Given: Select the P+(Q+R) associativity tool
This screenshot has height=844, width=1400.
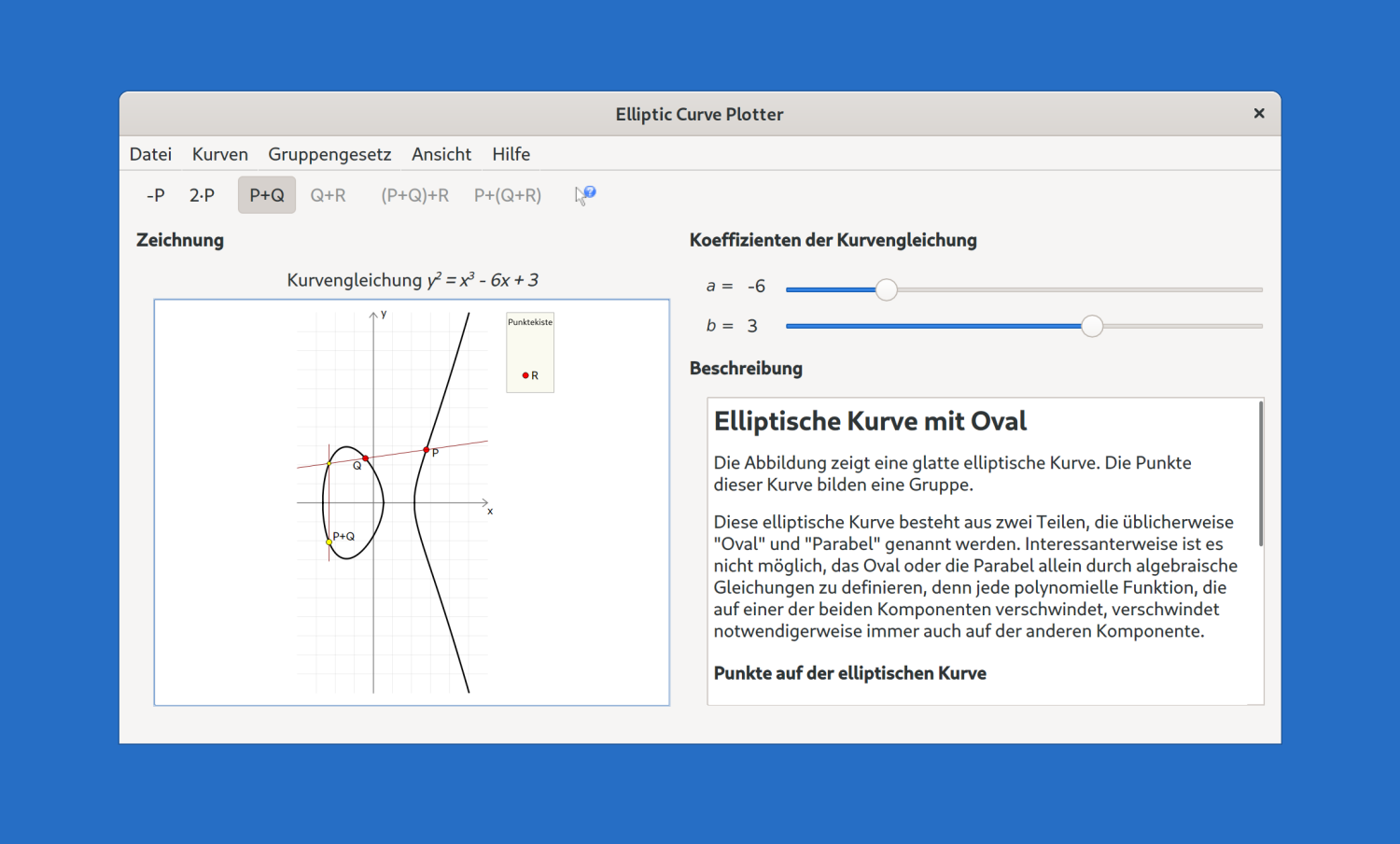Looking at the screenshot, I should pos(508,195).
